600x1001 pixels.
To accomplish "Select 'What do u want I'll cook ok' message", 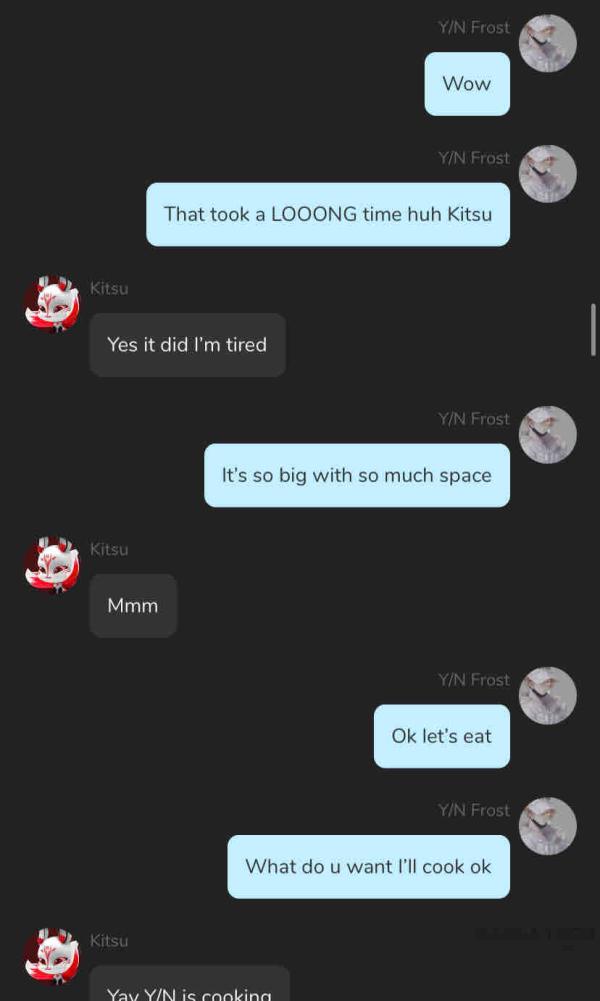I will 368,866.
